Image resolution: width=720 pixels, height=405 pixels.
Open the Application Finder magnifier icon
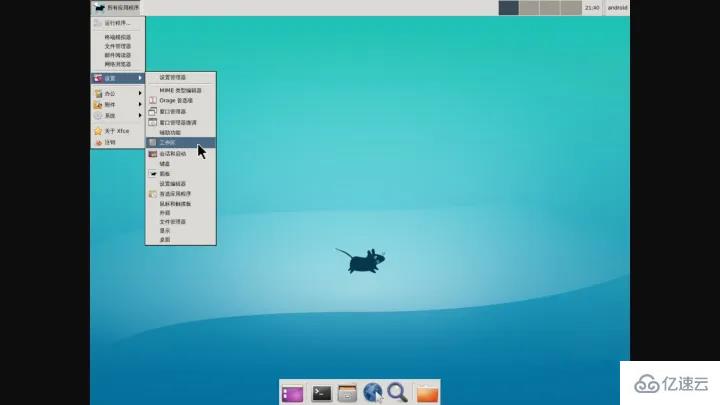tap(397, 393)
